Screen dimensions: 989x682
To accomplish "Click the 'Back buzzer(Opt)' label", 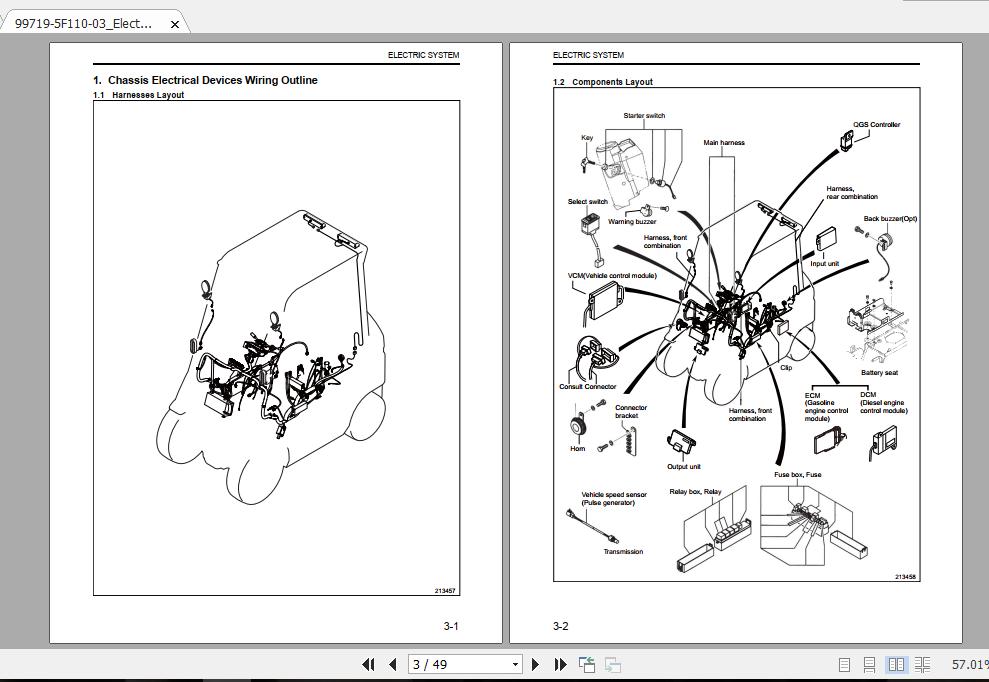I will click(x=890, y=219).
